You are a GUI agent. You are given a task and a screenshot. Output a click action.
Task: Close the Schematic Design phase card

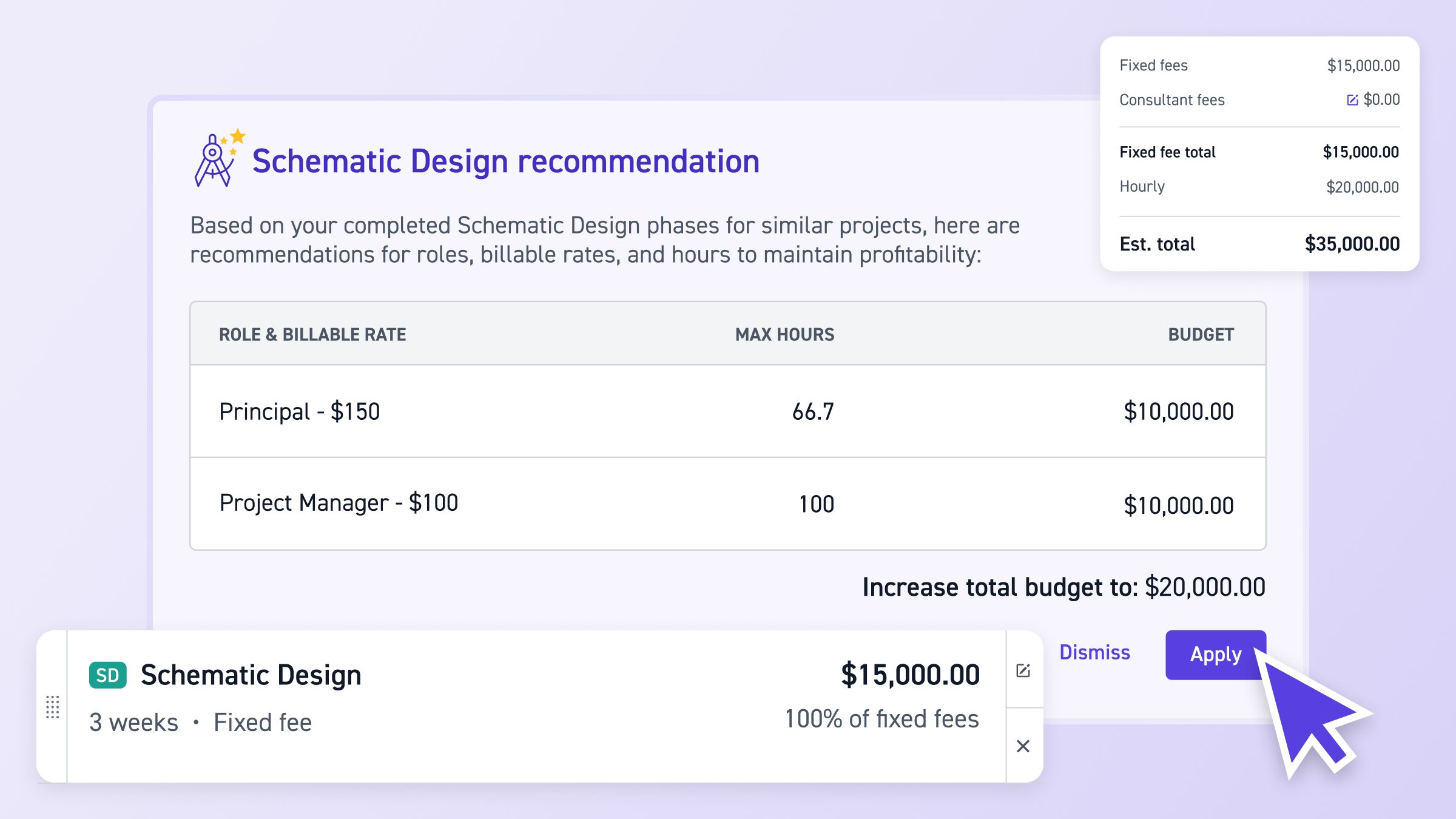pos(1023,746)
